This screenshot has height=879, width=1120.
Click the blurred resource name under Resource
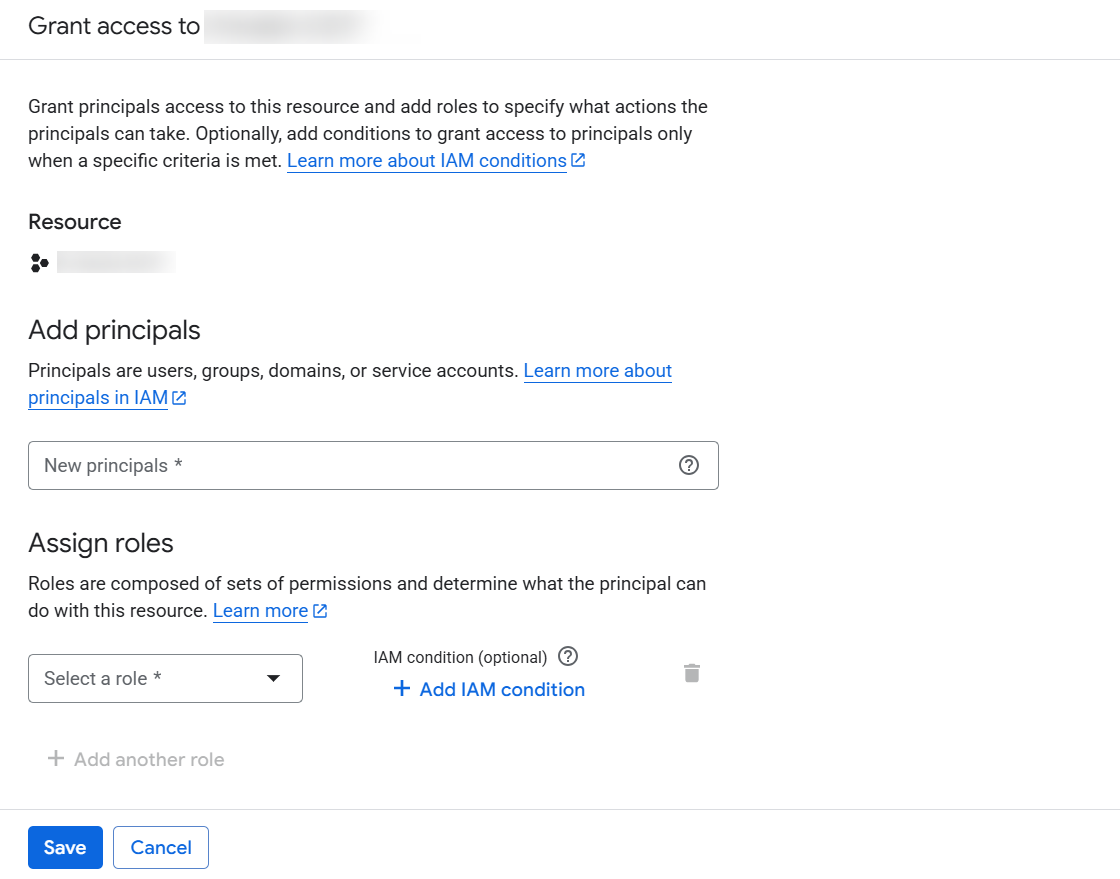[116, 263]
